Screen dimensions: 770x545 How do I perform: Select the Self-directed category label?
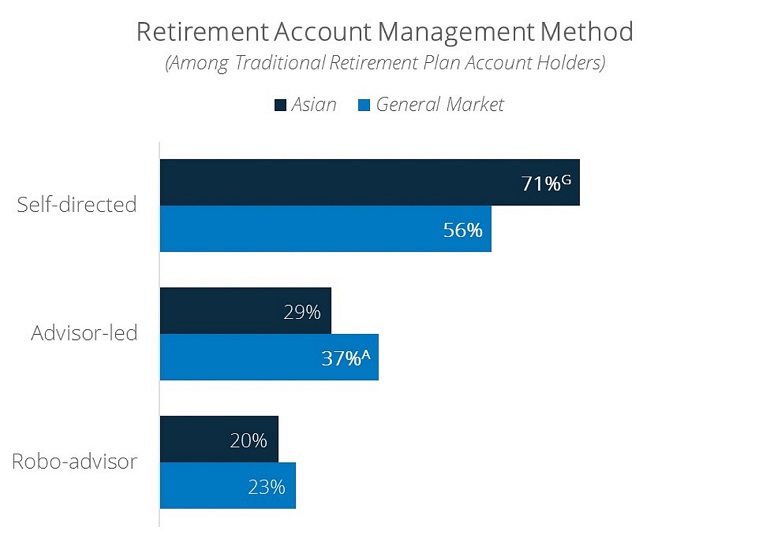[77, 205]
